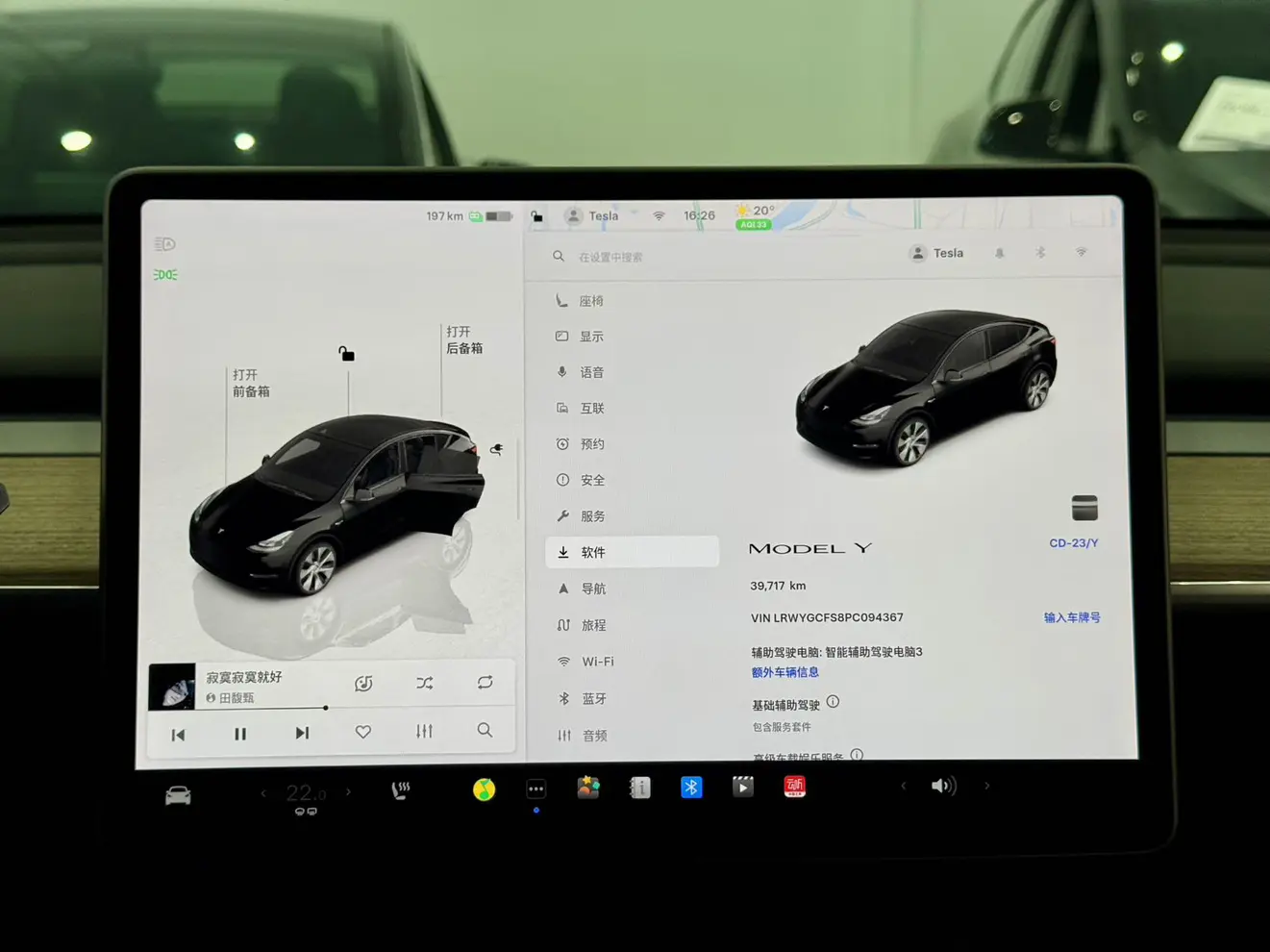The width and height of the screenshot is (1270, 952).
Task: Tap the volume speaker icon
Action: tap(943, 786)
